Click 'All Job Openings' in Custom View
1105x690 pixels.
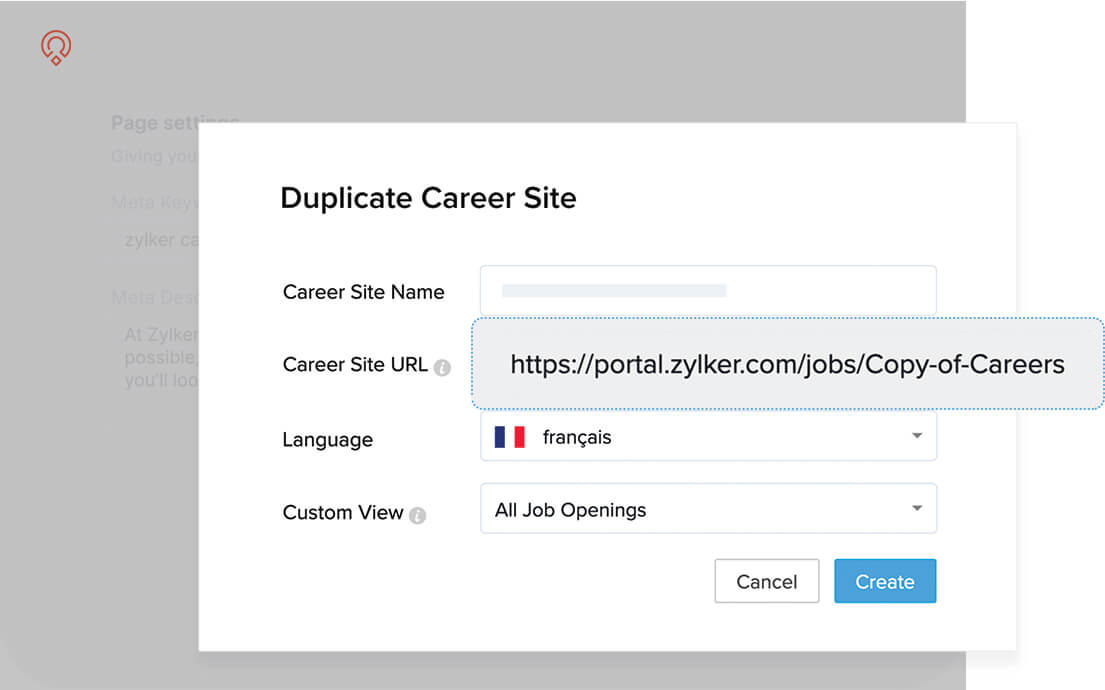(571, 510)
